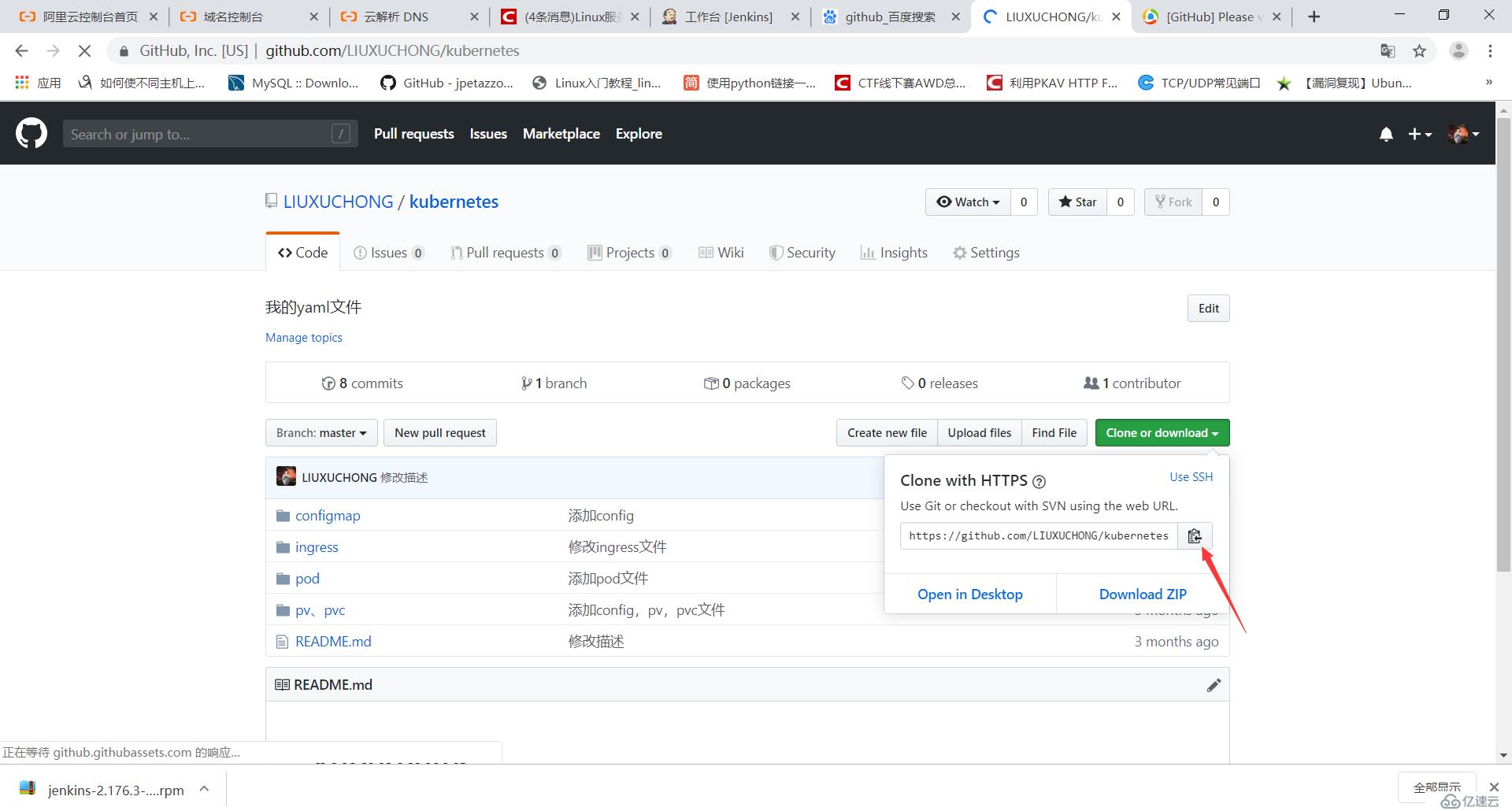Open Marketplace in top navigation
This screenshot has height=811, width=1512.
561,134
